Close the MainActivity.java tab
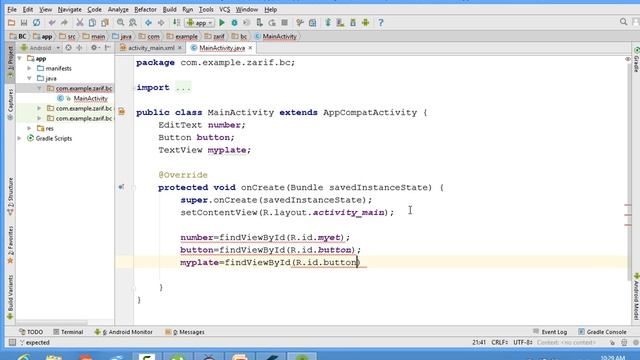 (250, 48)
